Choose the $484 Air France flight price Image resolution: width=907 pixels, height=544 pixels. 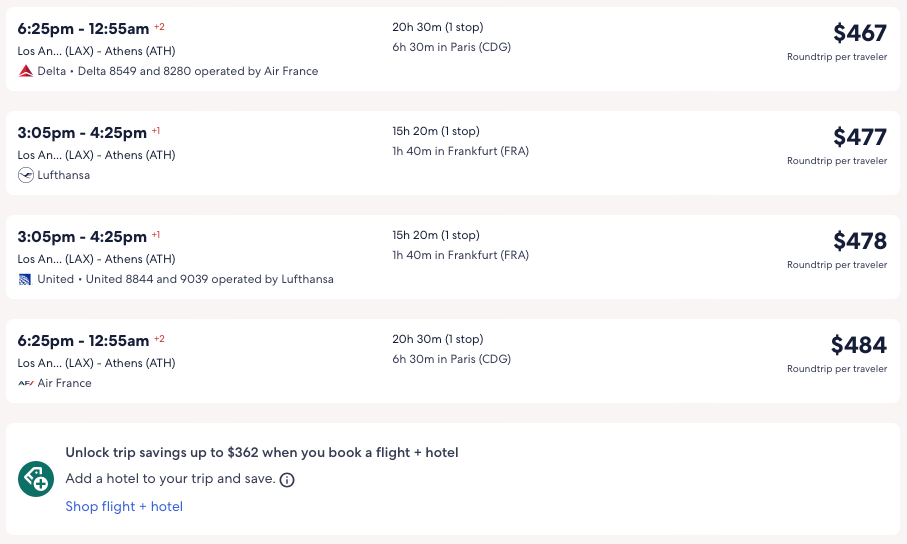click(x=858, y=345)
